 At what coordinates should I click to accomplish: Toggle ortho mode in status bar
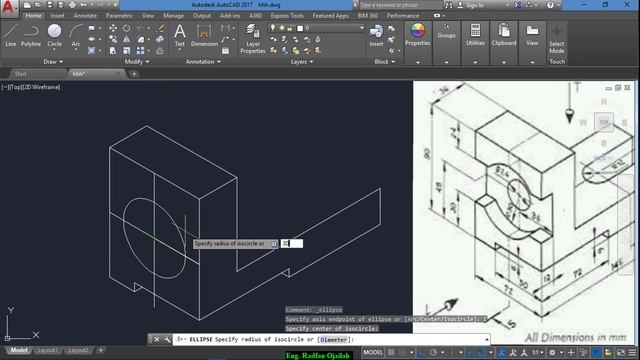(422, 352)
